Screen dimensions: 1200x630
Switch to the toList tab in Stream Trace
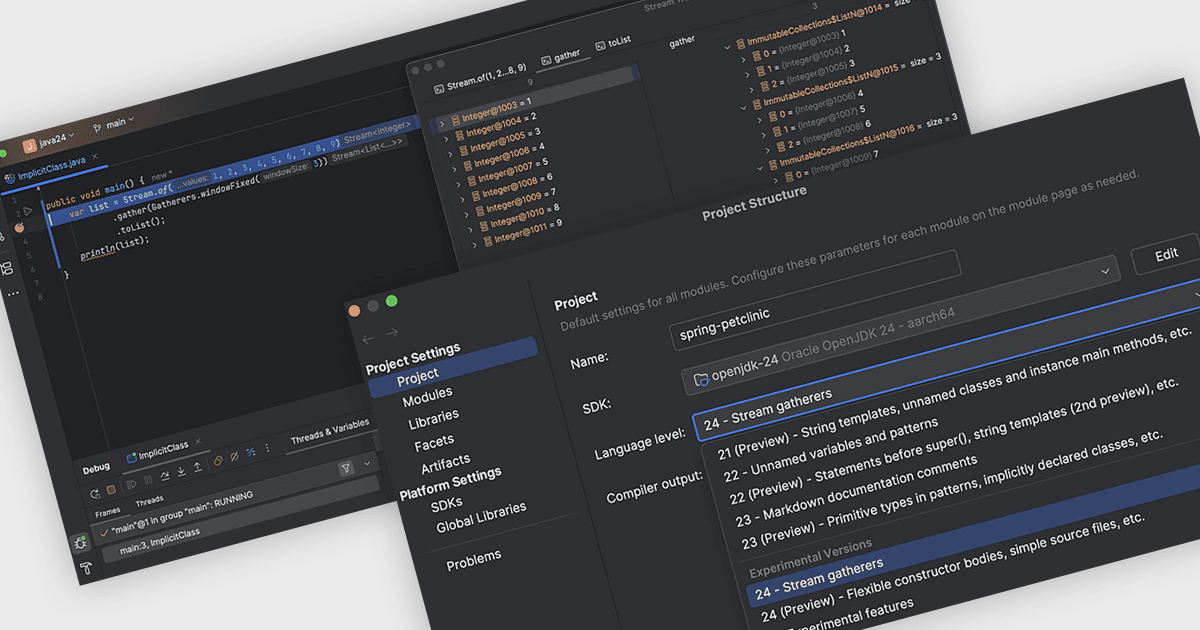pos(612,43)
